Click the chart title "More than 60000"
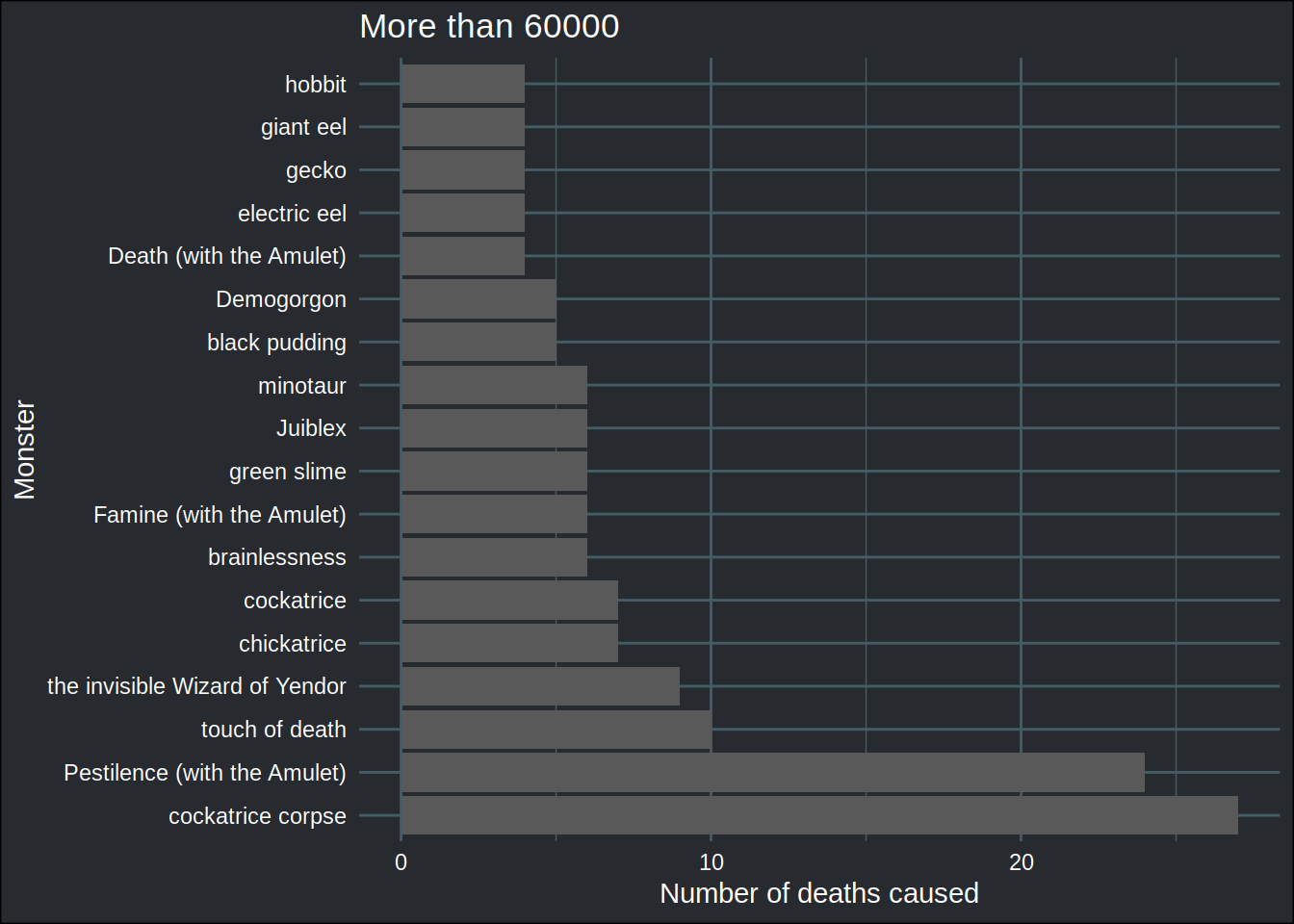The width and height of the screenshot is (1294, 924). (x=489, y=26)
